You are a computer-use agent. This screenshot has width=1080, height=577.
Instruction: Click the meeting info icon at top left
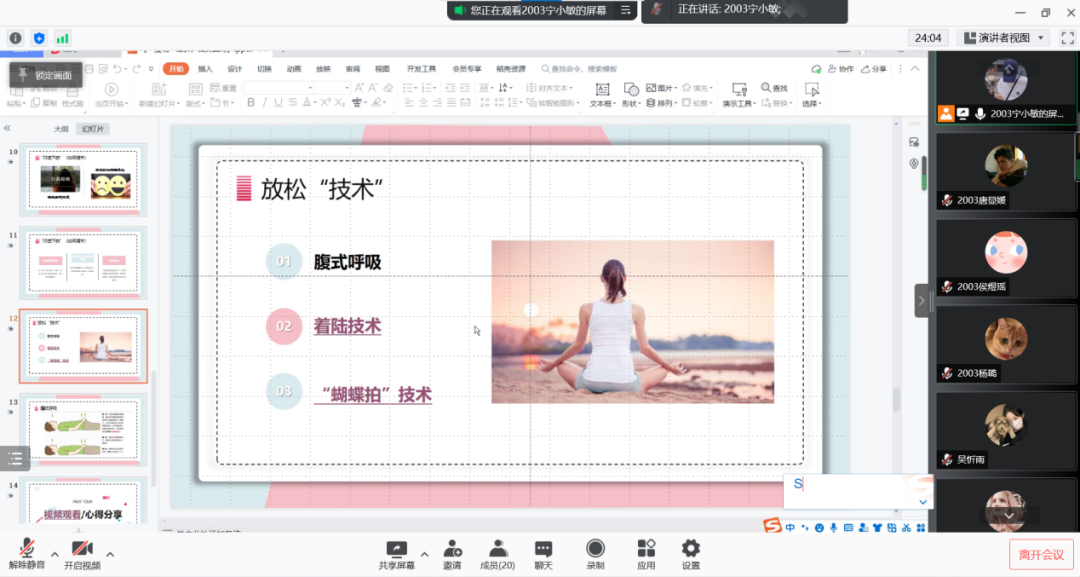click(15, 38)
